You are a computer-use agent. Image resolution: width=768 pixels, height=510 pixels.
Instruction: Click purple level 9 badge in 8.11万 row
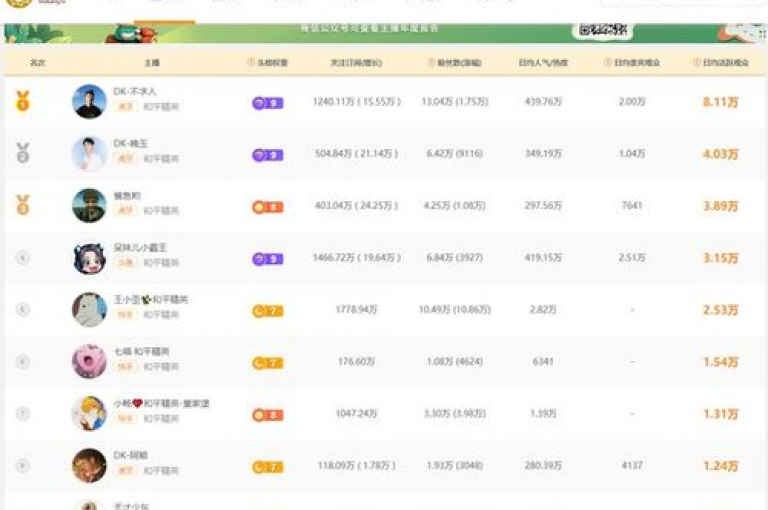pos(267,103)
